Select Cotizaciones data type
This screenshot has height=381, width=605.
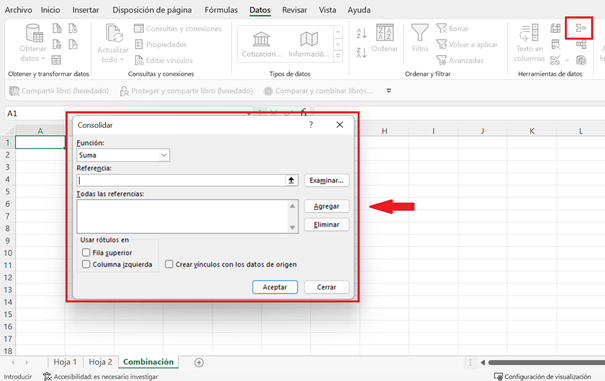tap(262, 44)
